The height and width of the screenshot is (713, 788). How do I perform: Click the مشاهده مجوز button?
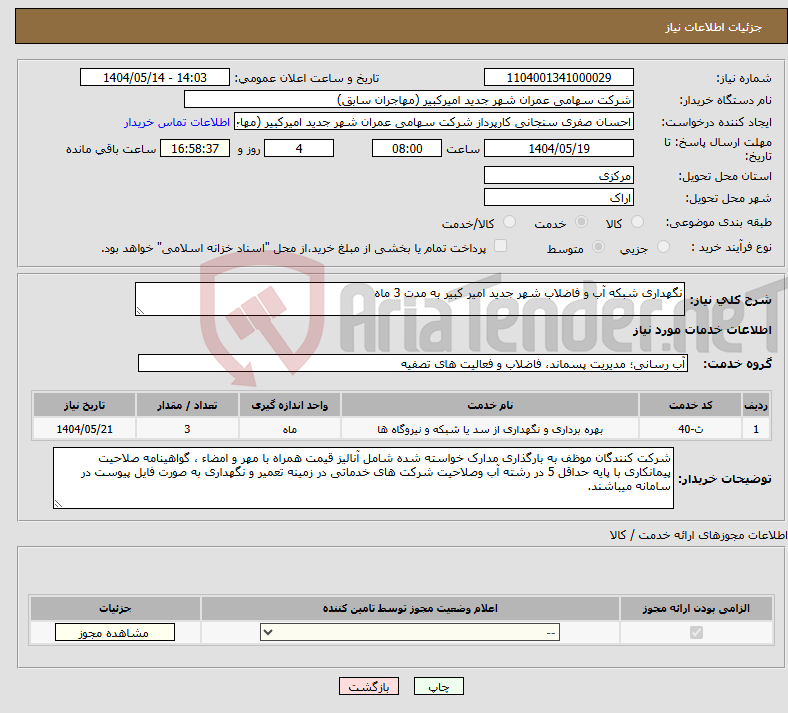(x=115, y=632)
